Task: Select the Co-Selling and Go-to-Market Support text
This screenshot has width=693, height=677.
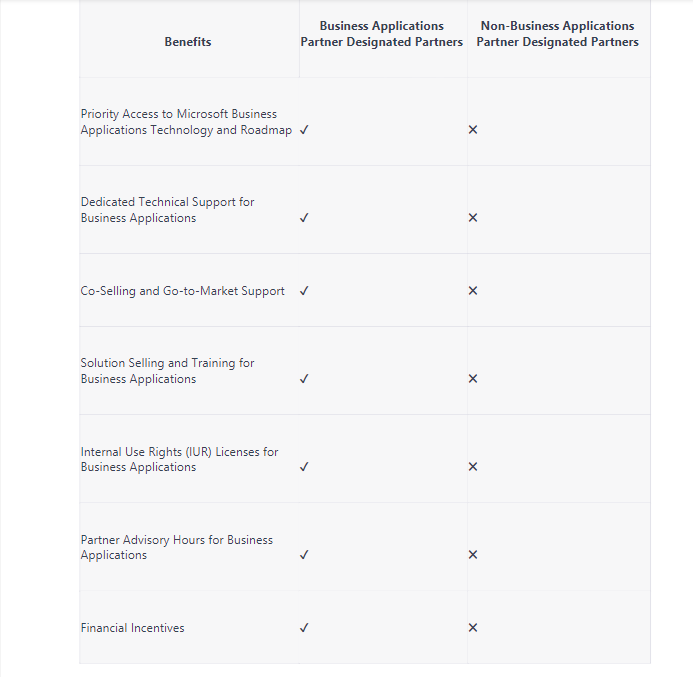Action: pos(183,291)
